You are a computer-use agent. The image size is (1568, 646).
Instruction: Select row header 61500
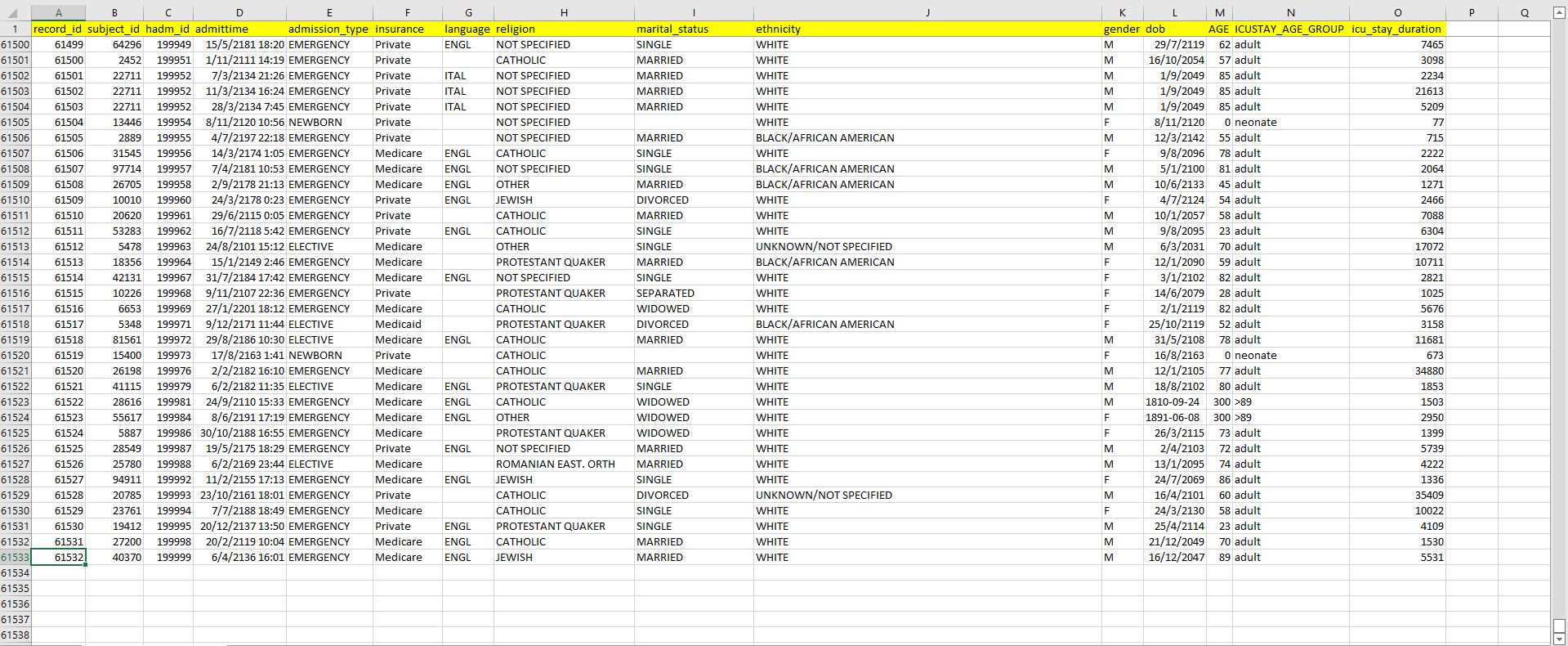click(16, 44)
